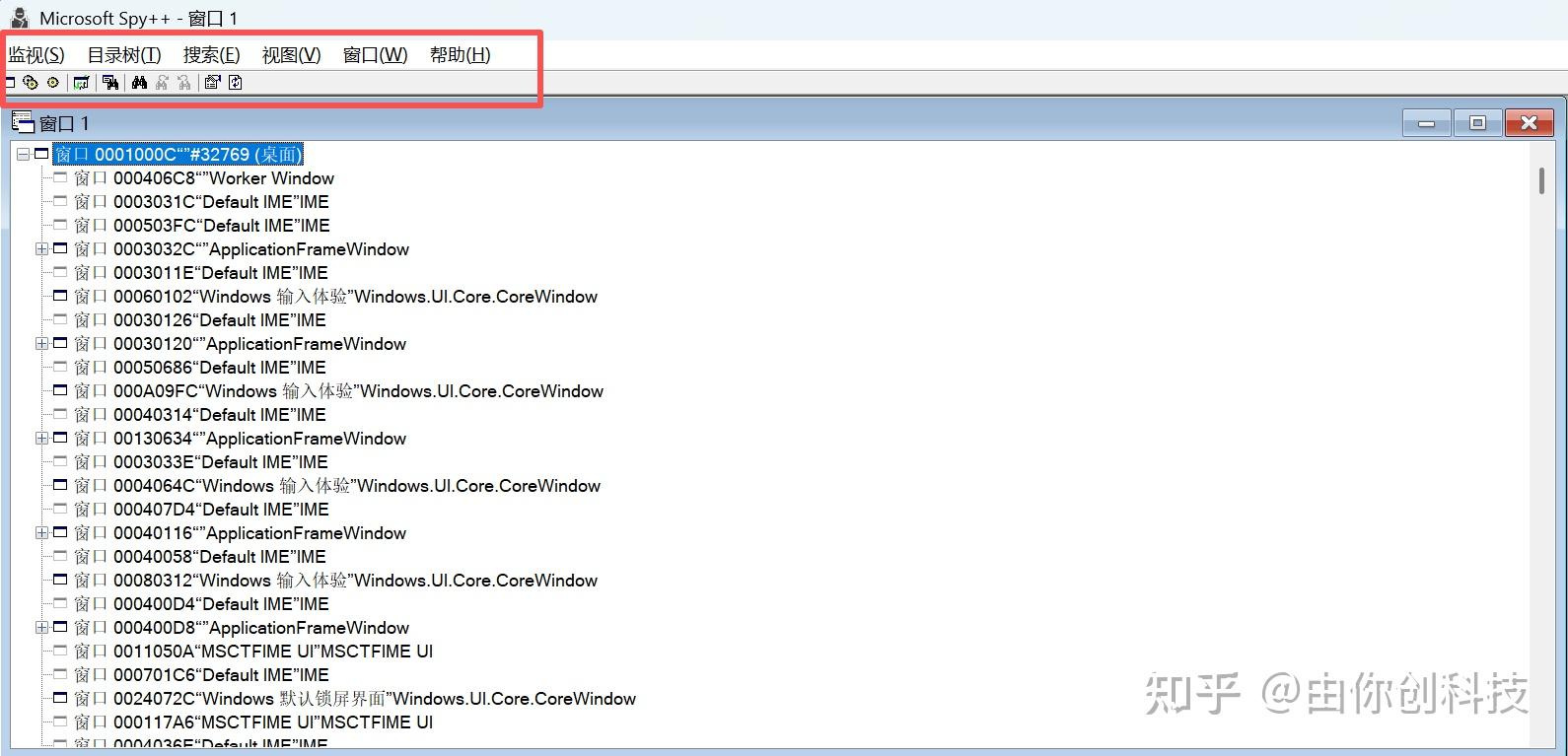Viewport: 1568px width, 756px height.
Task: Click the grayed Find Next binoculars icon
Action: pyautogui.click(x=162, y=83)
